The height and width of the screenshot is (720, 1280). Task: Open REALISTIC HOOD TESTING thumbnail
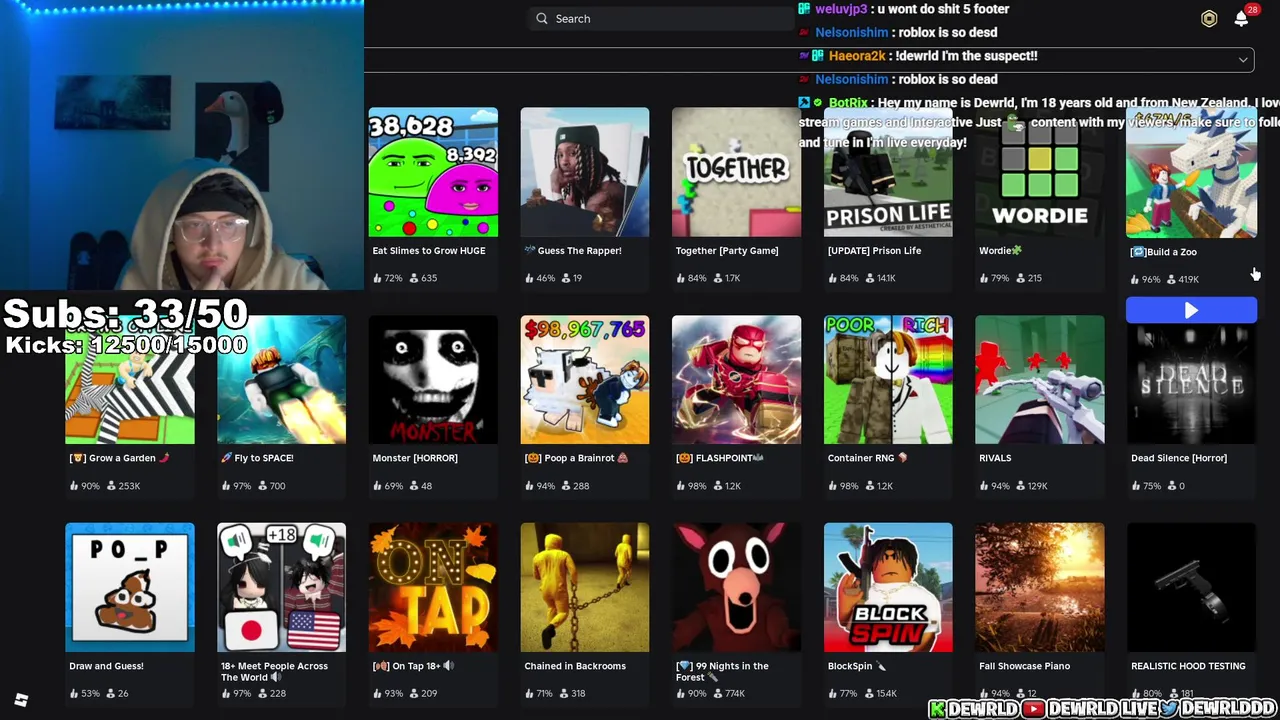pos(1191,587)
